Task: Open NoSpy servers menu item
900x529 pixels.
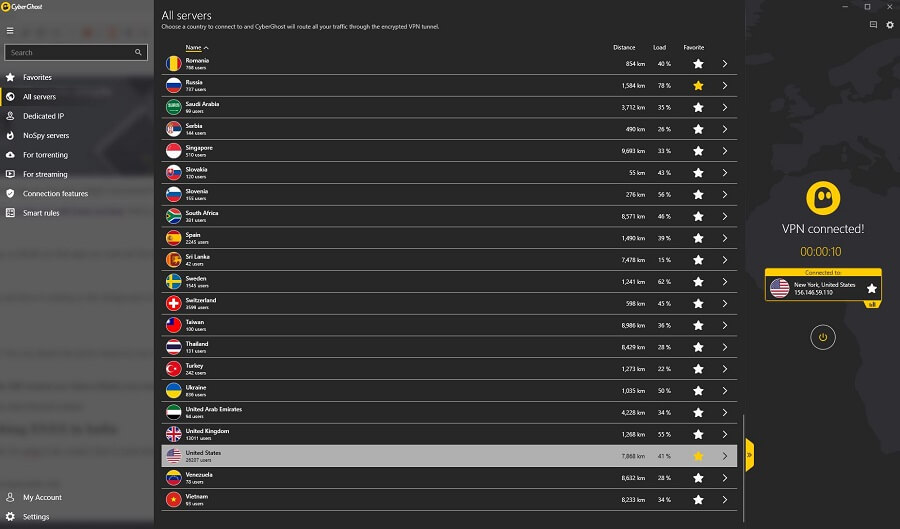Action: pyautogui.click(x=46, y=135)
